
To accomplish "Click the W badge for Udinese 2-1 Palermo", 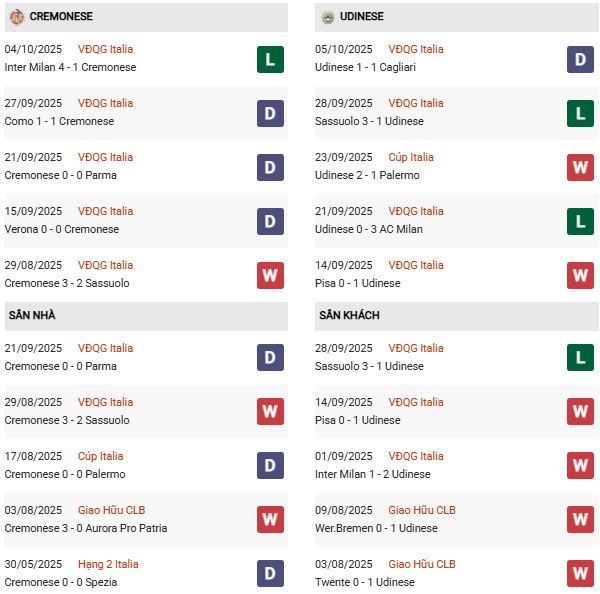I will coord(581,167).
